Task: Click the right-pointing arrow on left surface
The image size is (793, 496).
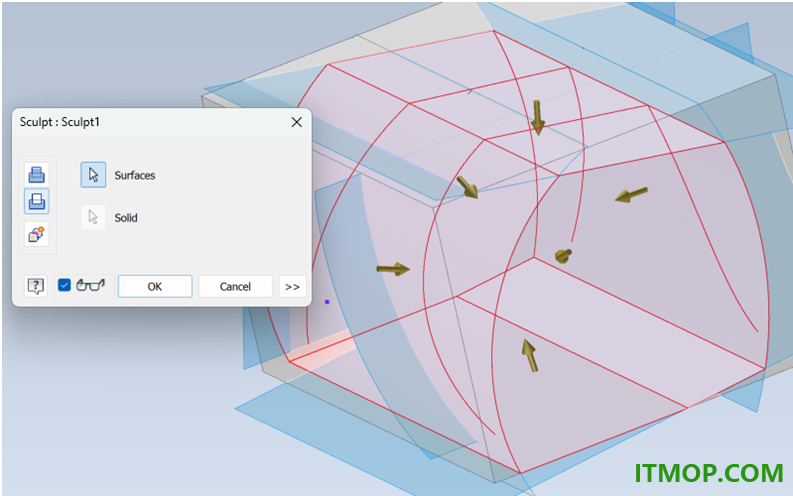Action: pos(393,269)
